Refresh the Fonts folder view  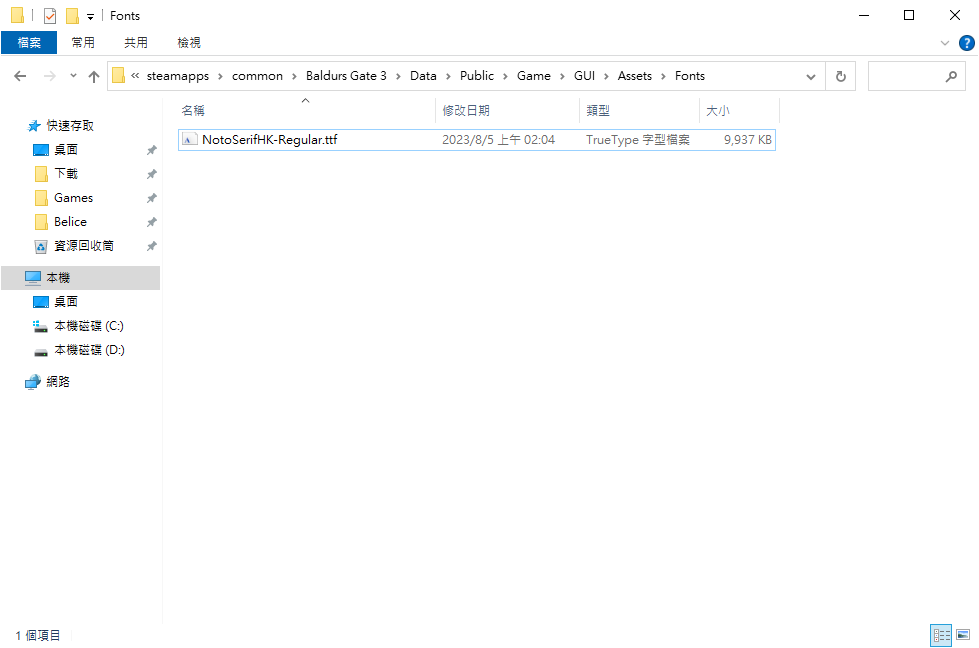[x=841, y=76]
